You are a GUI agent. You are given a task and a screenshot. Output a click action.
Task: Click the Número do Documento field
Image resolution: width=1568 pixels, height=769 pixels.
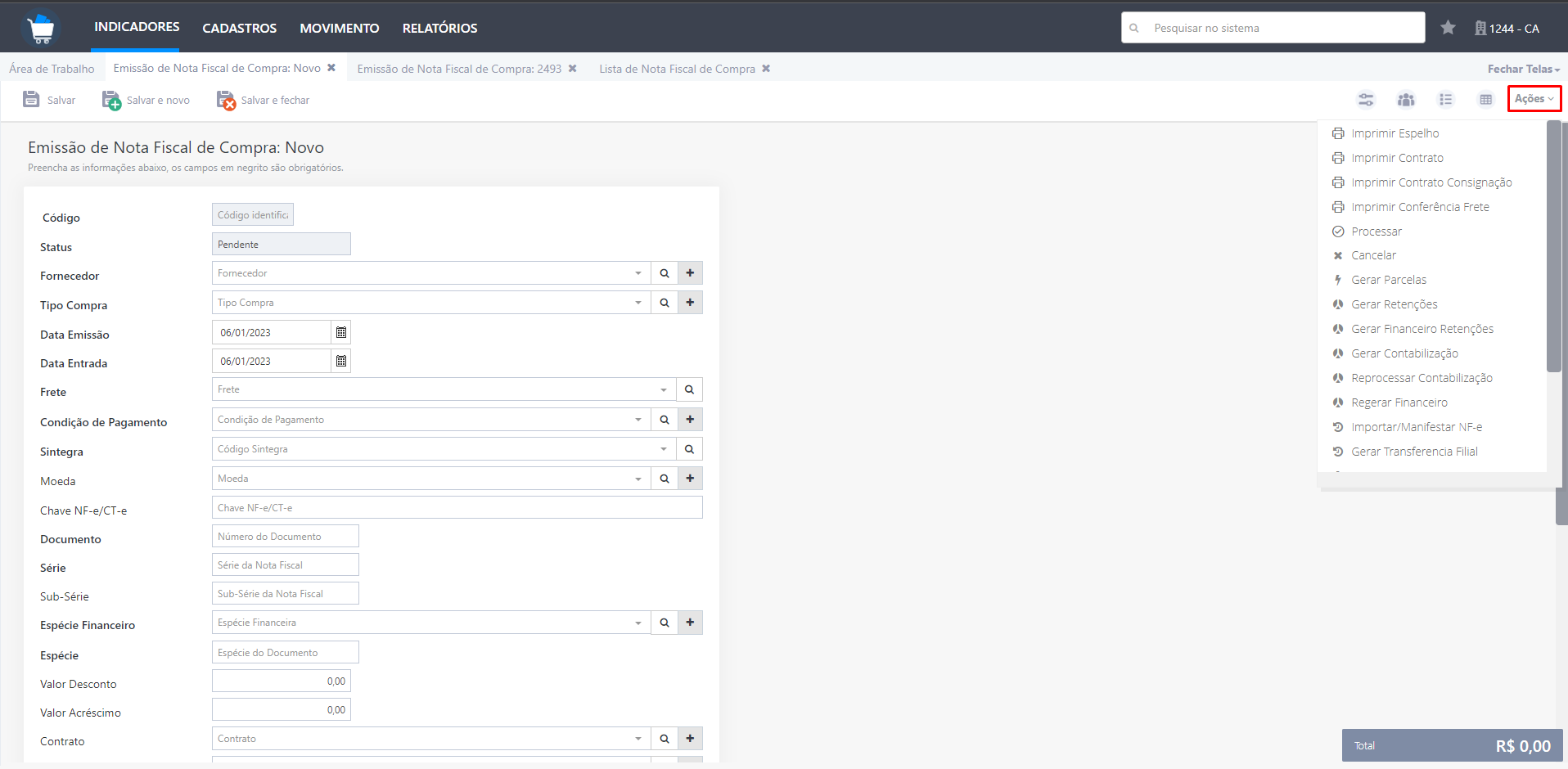tap(286, 537)
